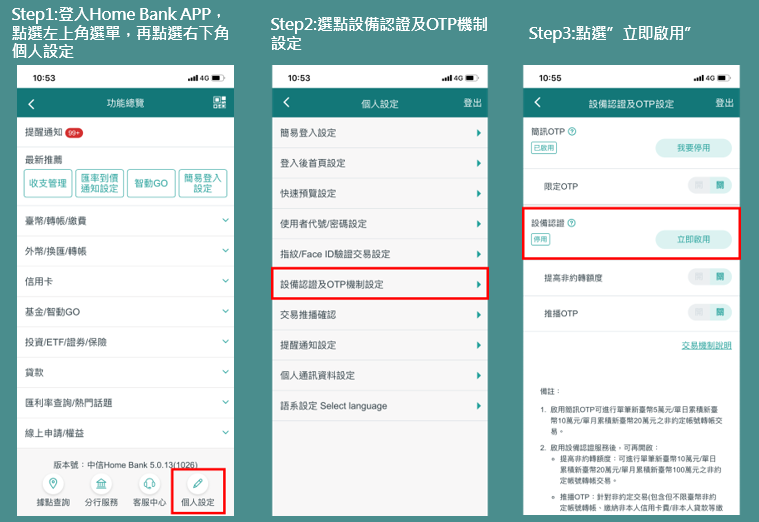
Task: Expand 線上申請/權益 section
Action: (125, 433)
